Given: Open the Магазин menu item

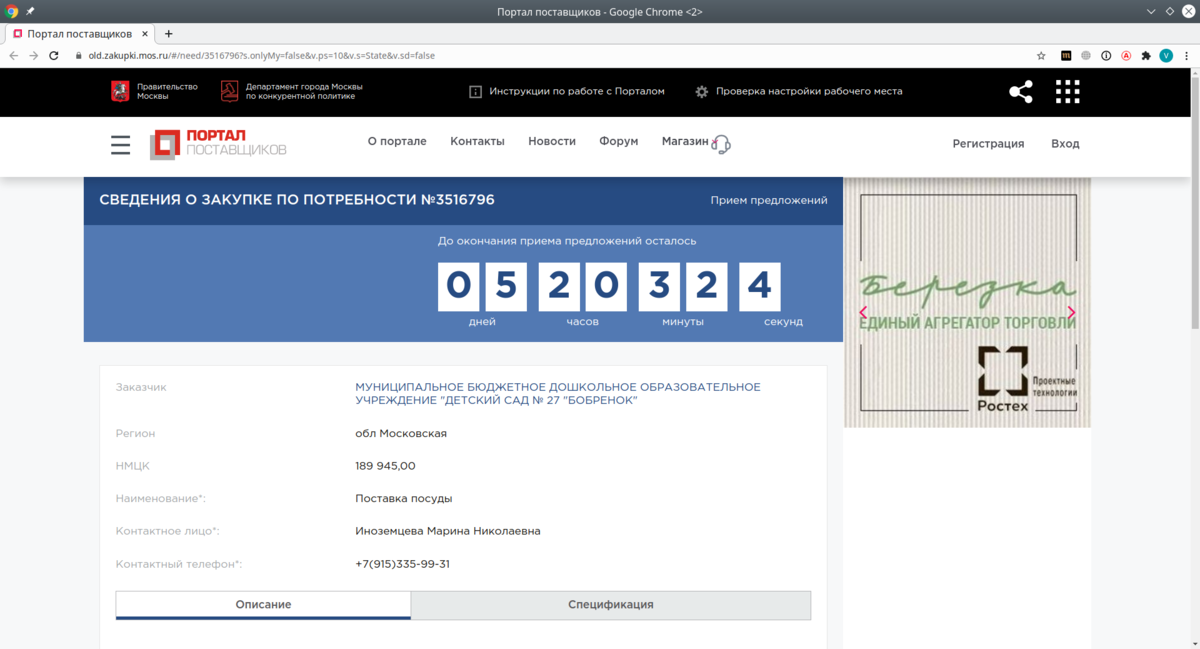Looking at the screenshot, I should [685, 141].
